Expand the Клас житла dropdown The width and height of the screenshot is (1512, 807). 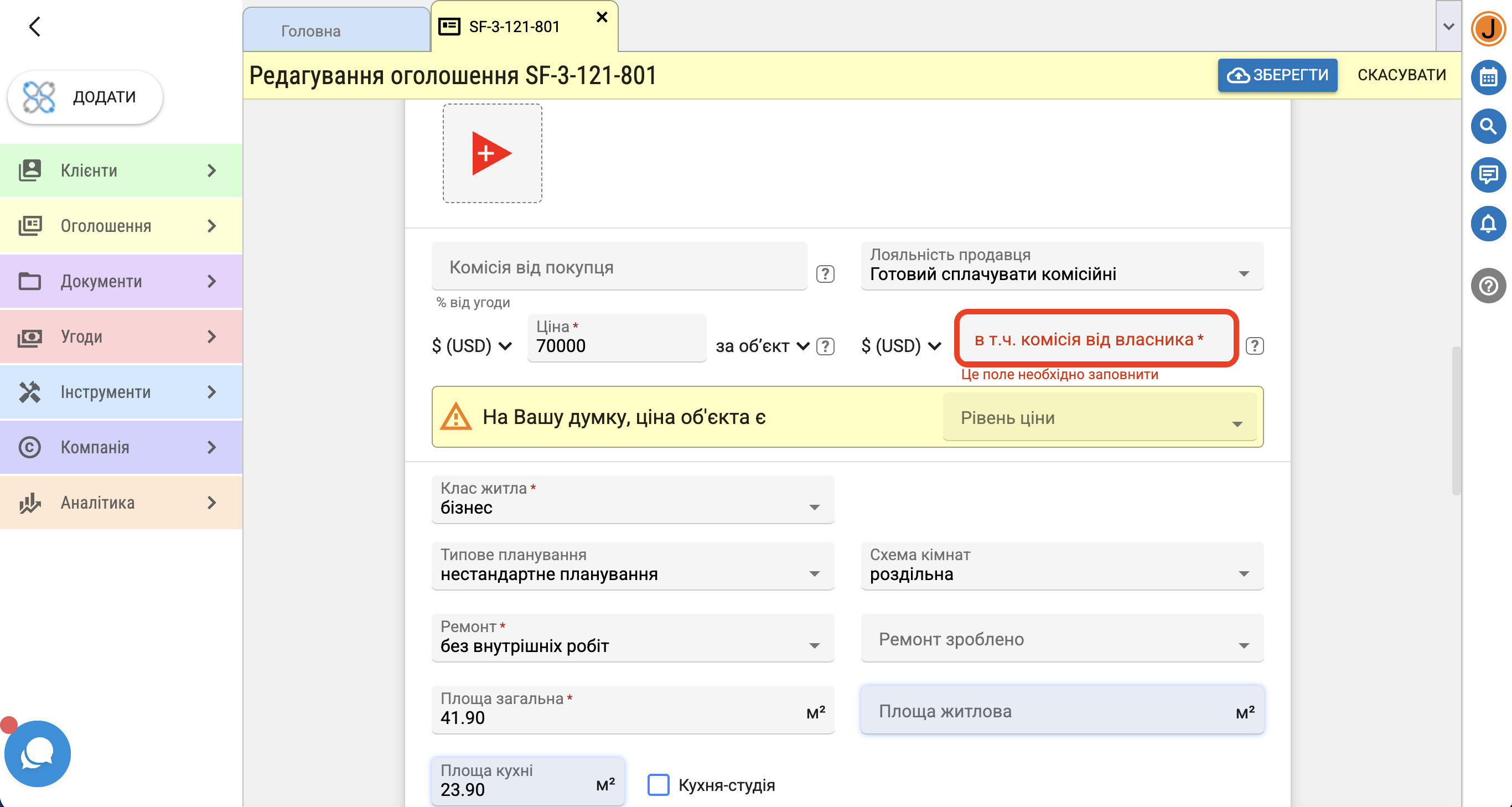[x=633, y=499]
